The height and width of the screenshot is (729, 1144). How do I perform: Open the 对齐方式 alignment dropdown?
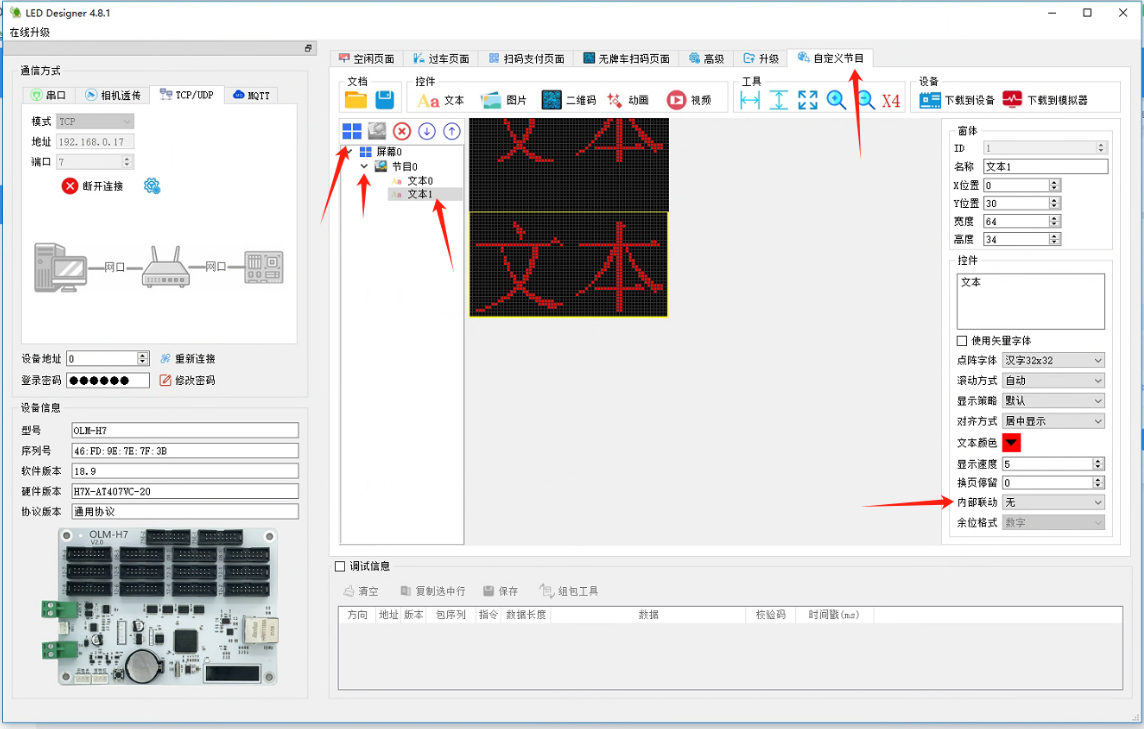(1054, 421)
